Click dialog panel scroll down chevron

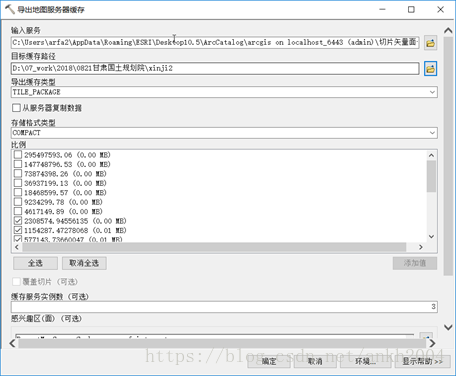448,327
